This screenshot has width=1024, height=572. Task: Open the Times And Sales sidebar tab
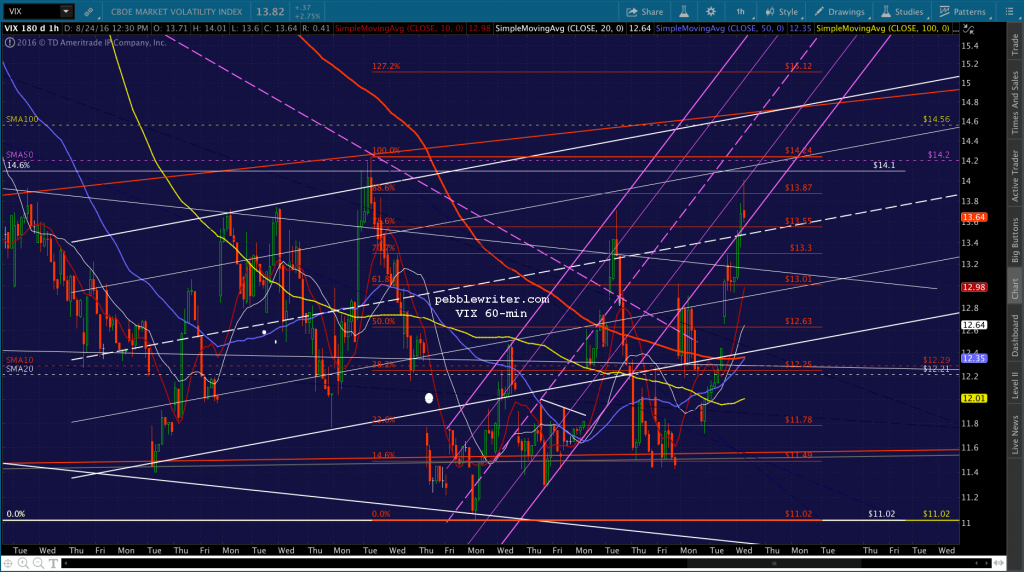pyautogui.click(x=1015, y=103)
